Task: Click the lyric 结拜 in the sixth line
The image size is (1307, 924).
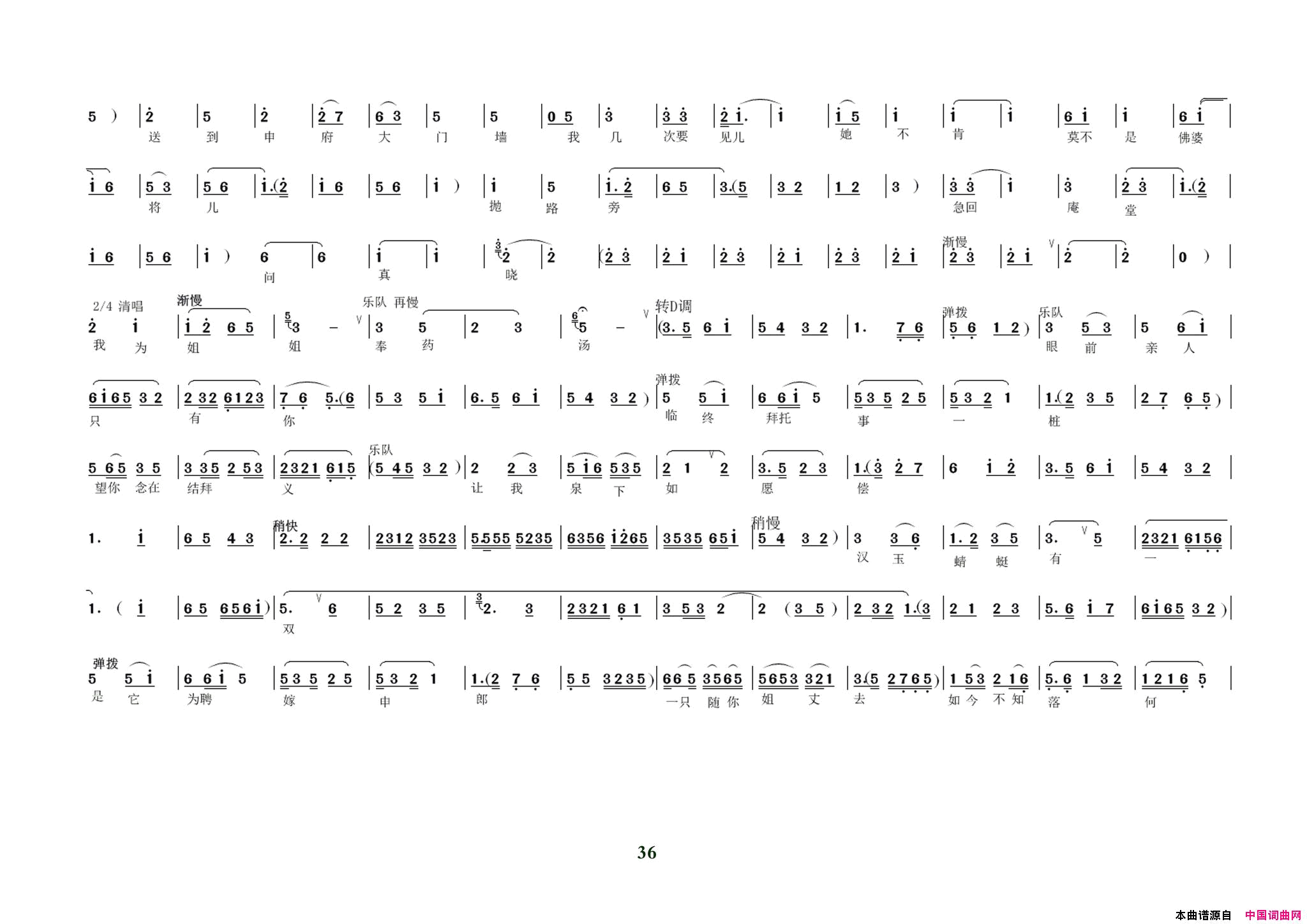Action: coord(200,488)
